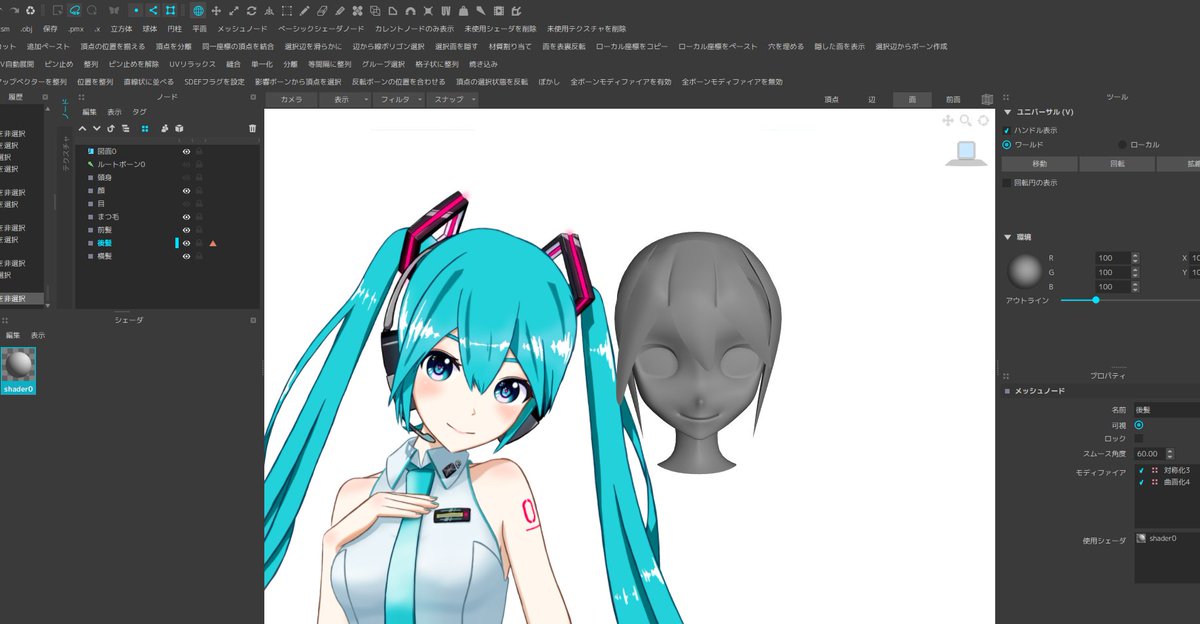Click R value stepper arrows
Viewport: 1200px width, 624px height.
click(x=1135, y=257)
